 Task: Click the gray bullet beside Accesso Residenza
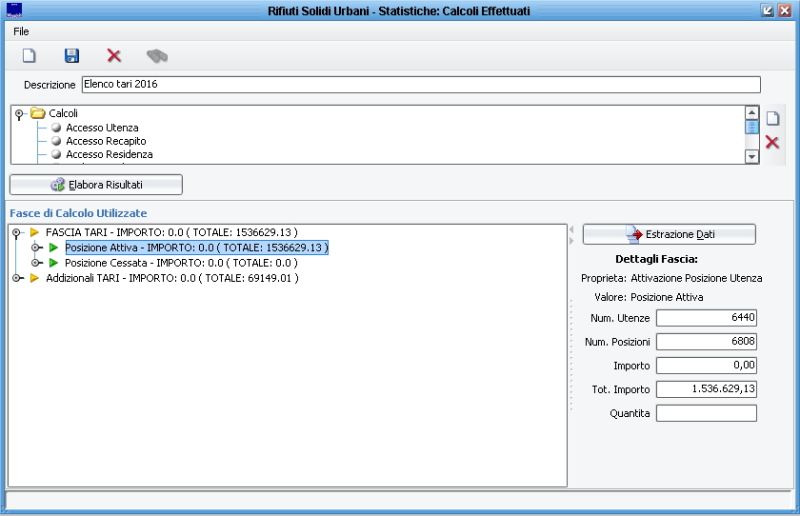tap(57, 154)
